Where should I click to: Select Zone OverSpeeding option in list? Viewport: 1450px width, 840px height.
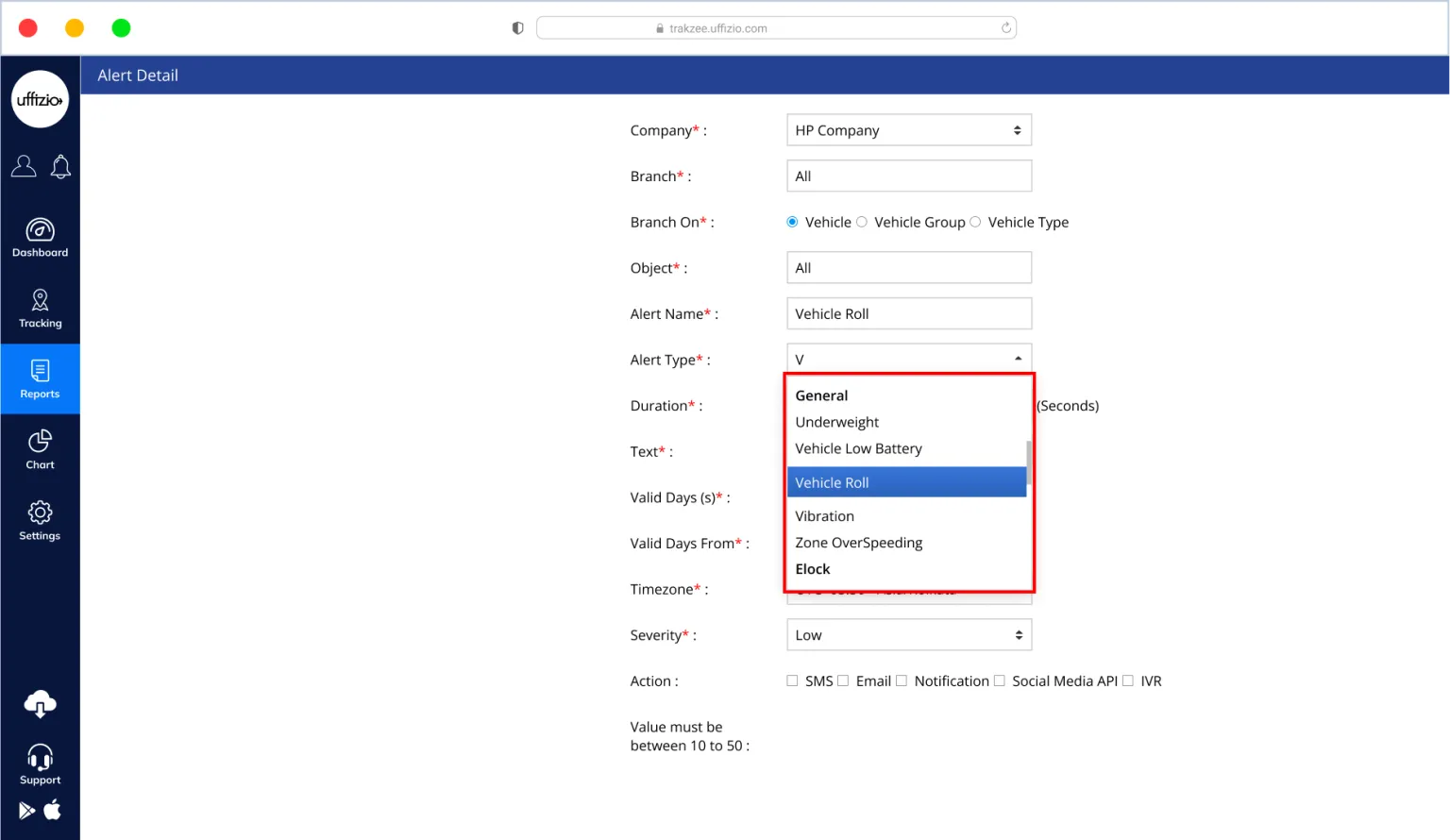pyautogui.click(x=858, y=543)
